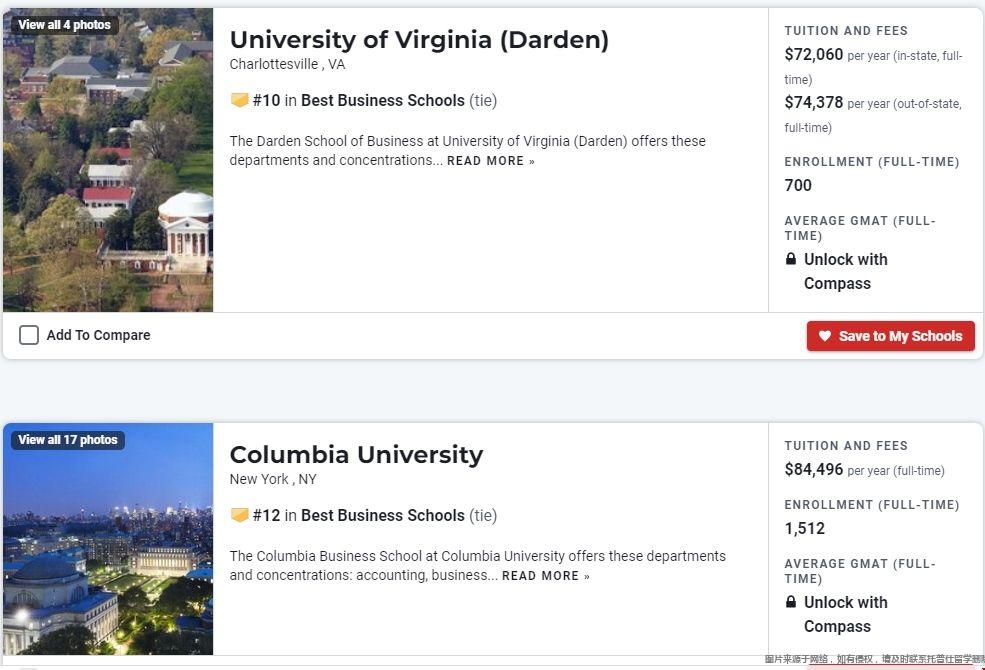
Task: Click Best Business Schools link under Darden
Action: click(x=383, y=100)
